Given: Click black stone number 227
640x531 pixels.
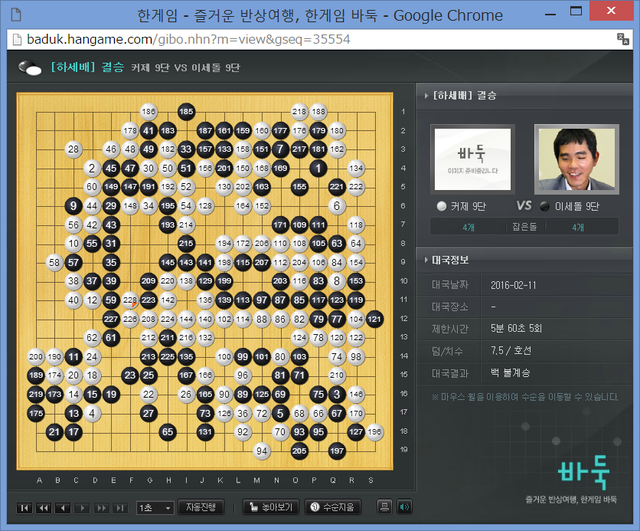Looking at the screenshot, I should click(x=111, y=319).
